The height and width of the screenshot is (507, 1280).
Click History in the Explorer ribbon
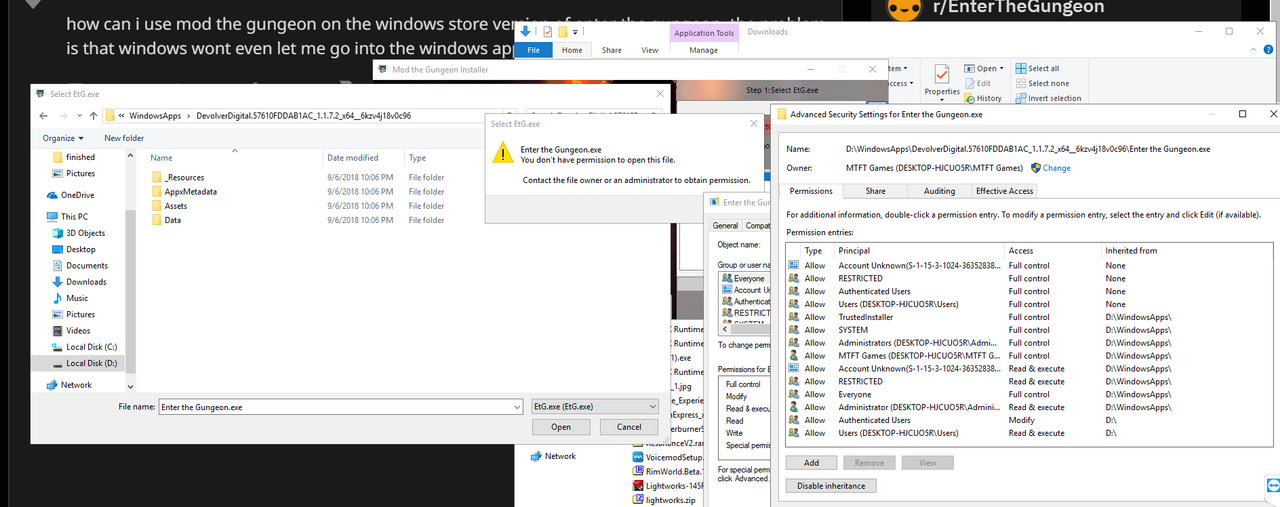[x=983, y=98]
